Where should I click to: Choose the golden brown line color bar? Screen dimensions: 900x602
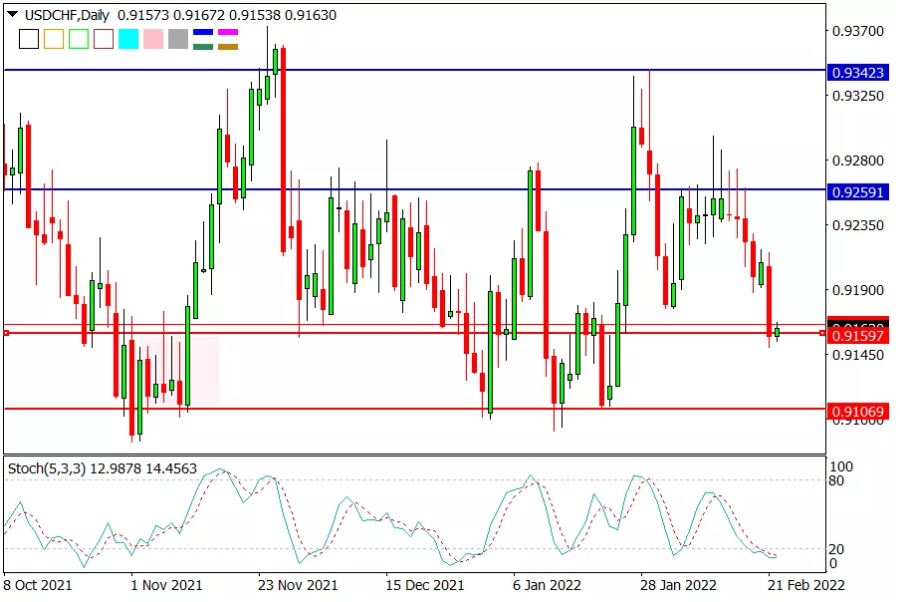pos(228,46)
